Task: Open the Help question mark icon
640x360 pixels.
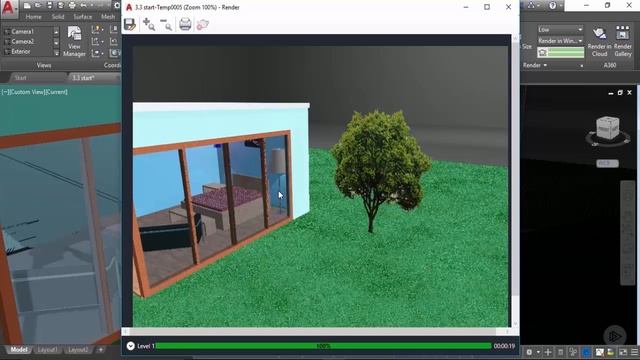Action: click(552, 6)
